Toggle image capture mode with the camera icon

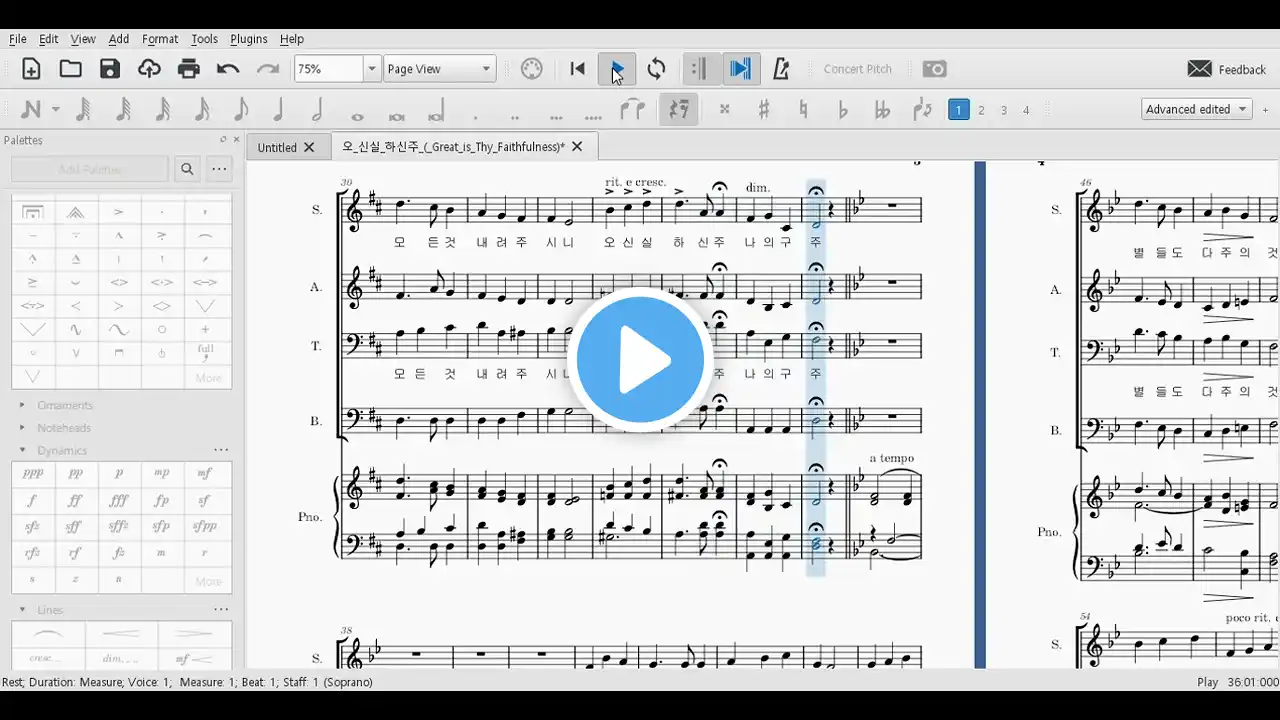(x=934, y=69)
